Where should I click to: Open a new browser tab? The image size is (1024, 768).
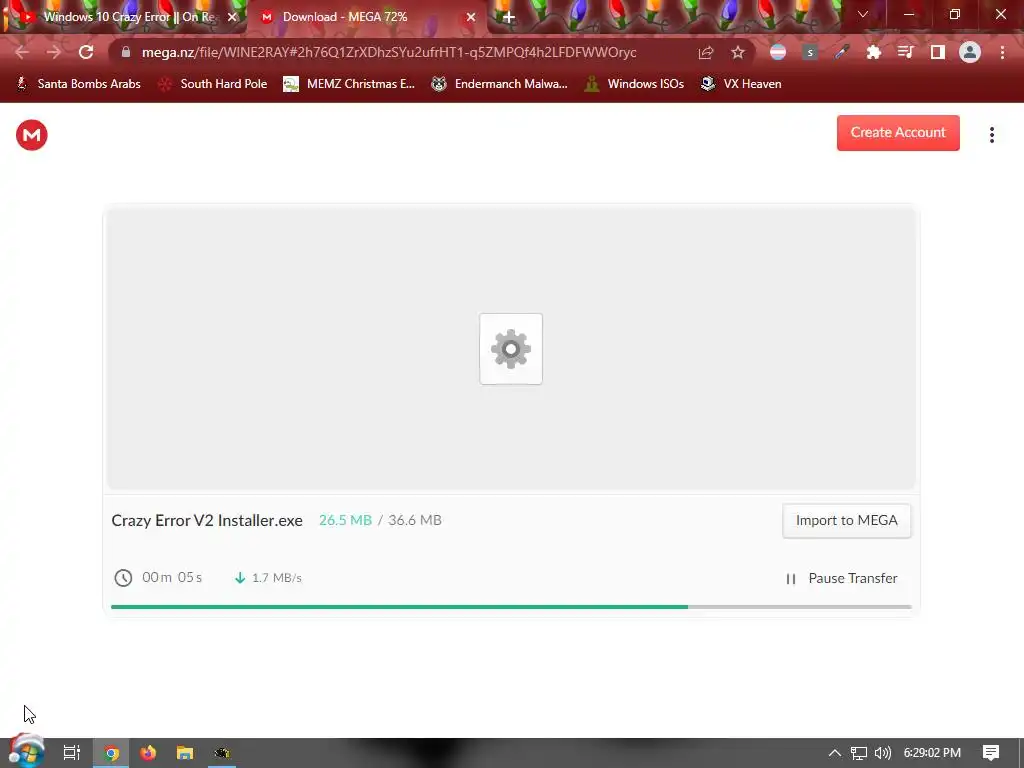[509, 17]
